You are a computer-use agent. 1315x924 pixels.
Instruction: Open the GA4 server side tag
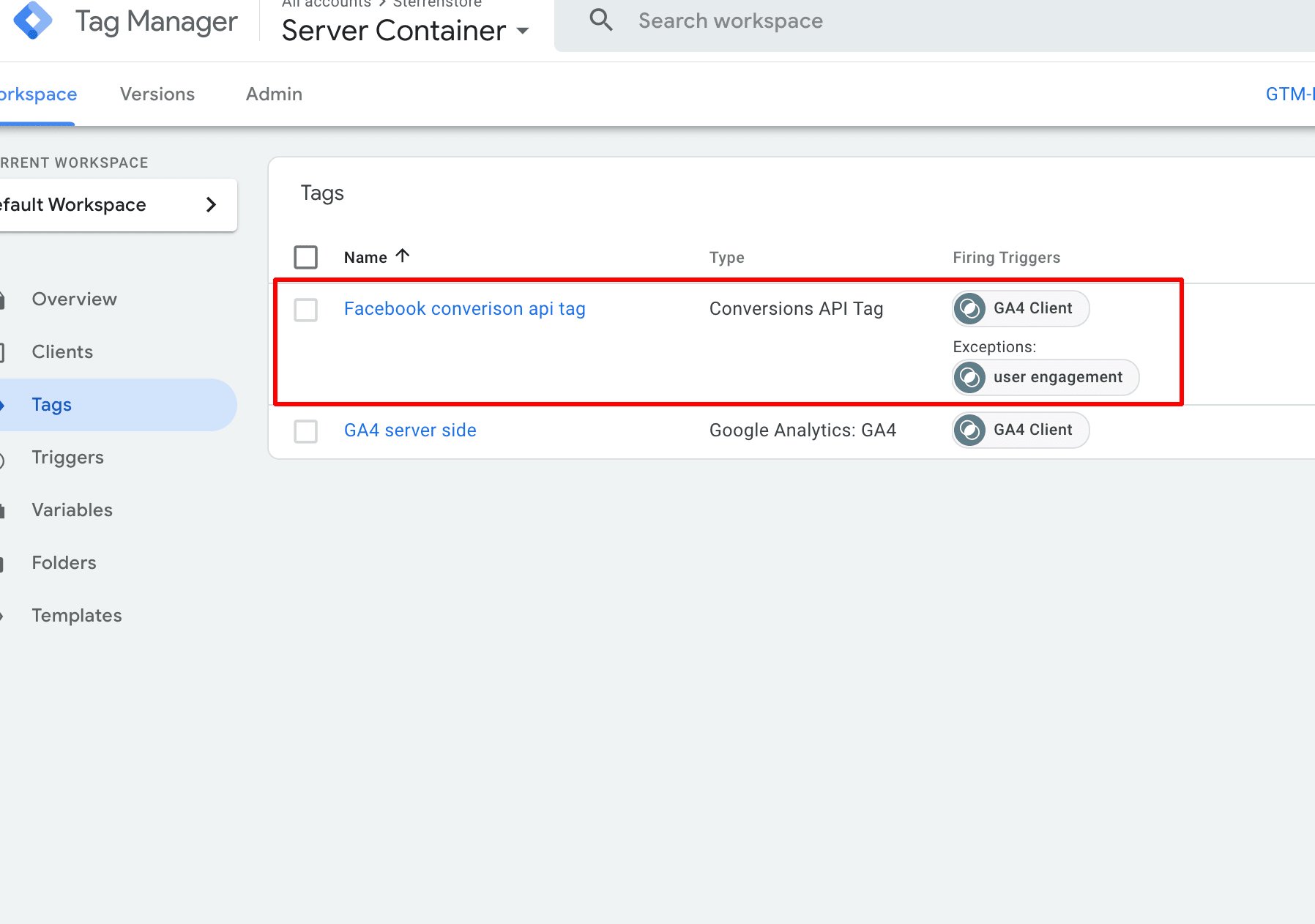(409, 430)
